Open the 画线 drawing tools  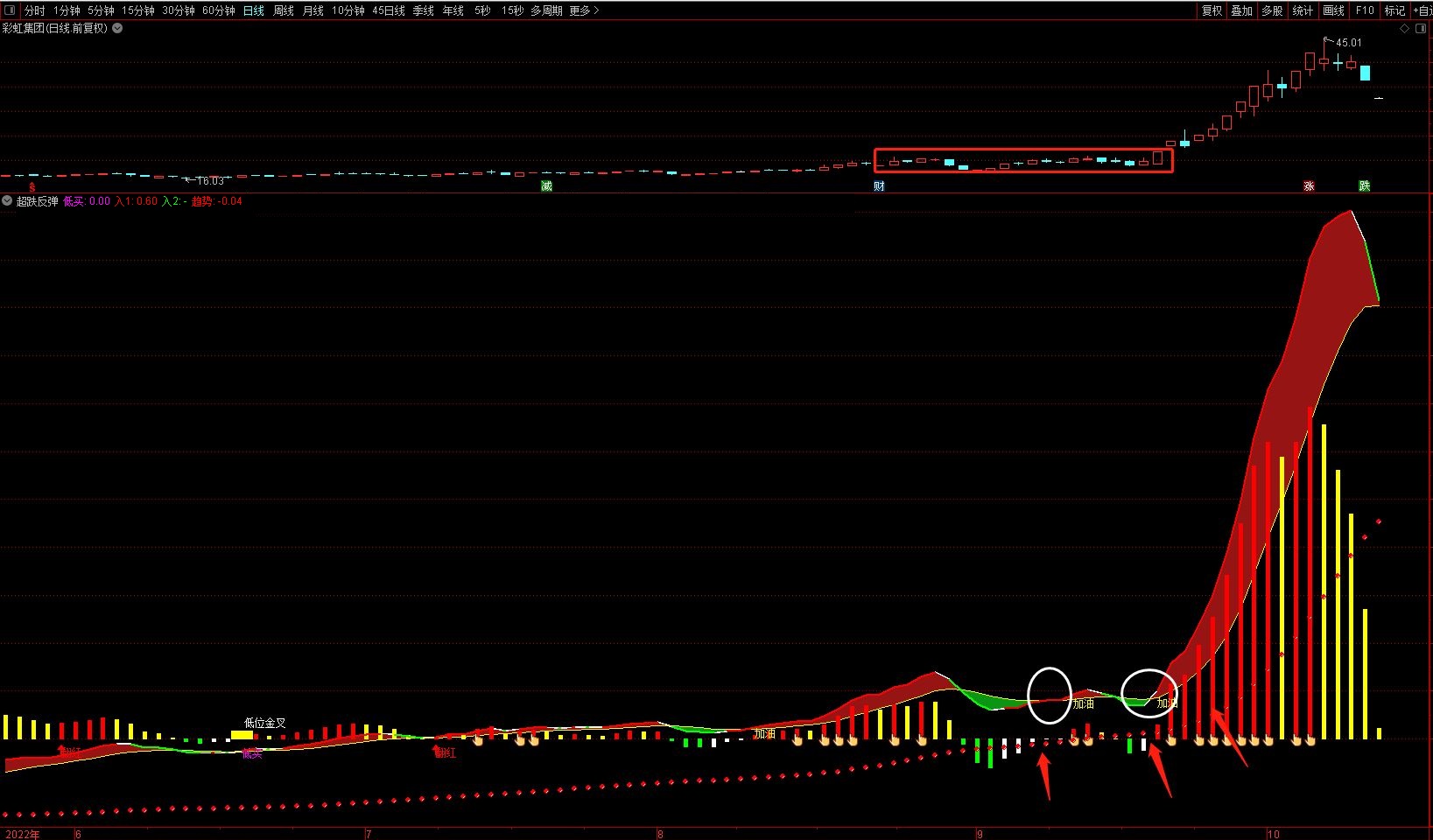pos(1333,10)
